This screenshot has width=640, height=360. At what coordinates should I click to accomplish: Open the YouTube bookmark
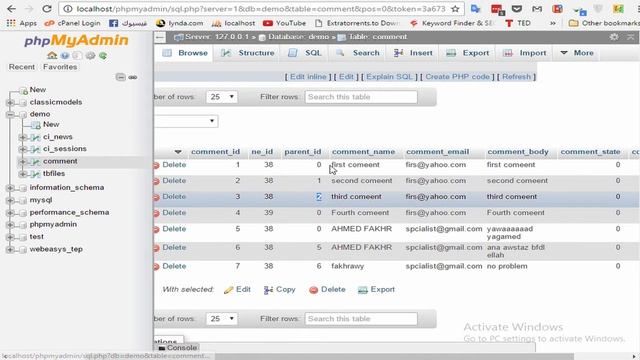pos(284,23)
